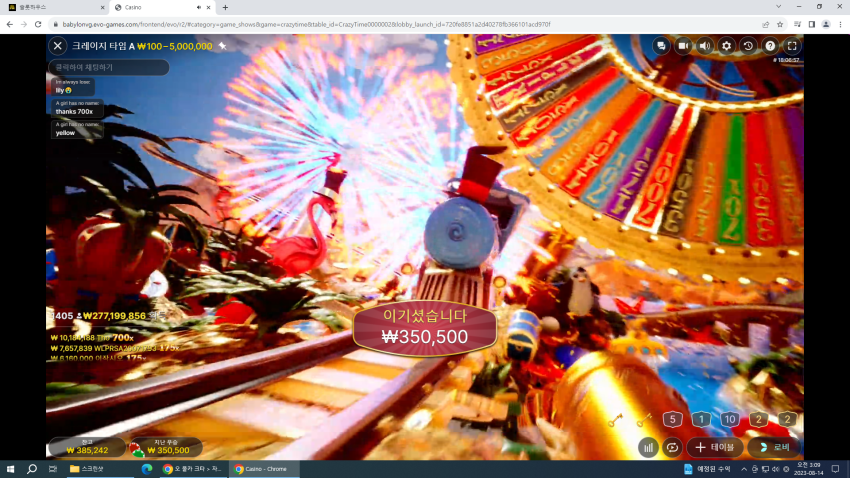Open Windows search on the taskbar
Screen dimensions: 850x478
pyautogui.click(x=32, y=469)
